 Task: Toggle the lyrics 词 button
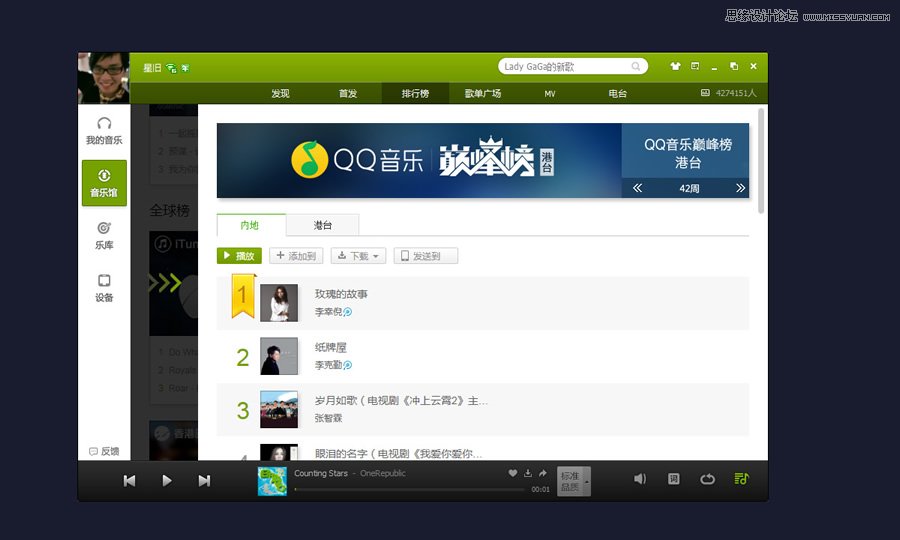(674, 479)
